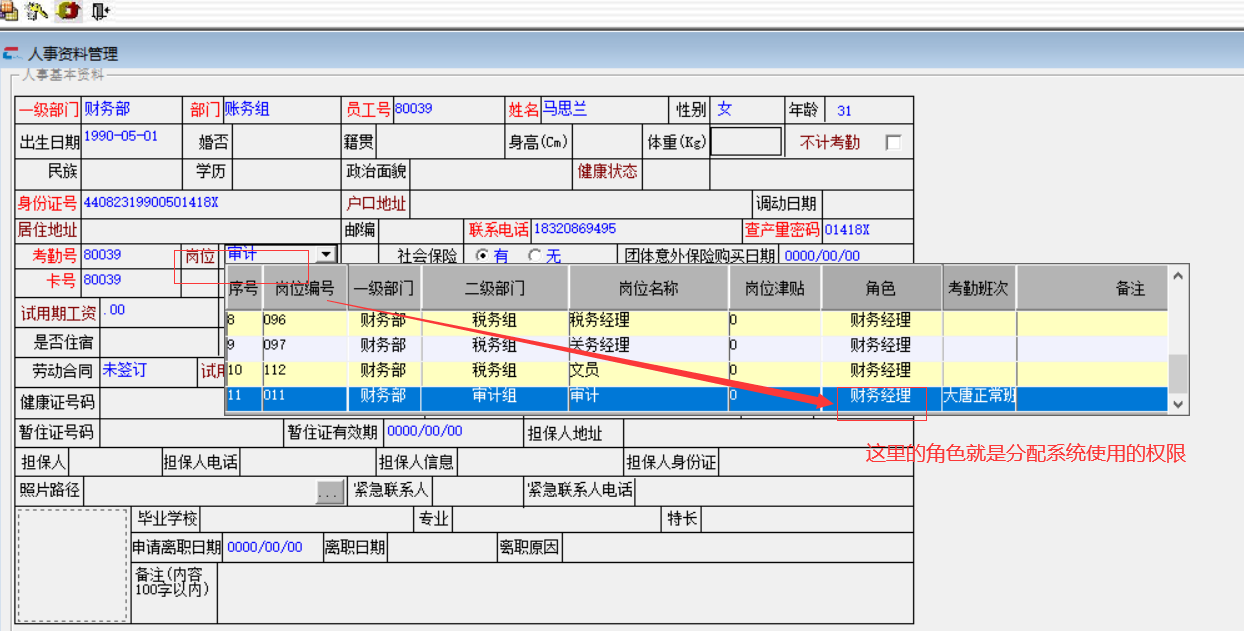This screenshot has width=1244, height=631.
Task: Click the 姓名 field with 马思兰
Action: click(x=603, y=109)
